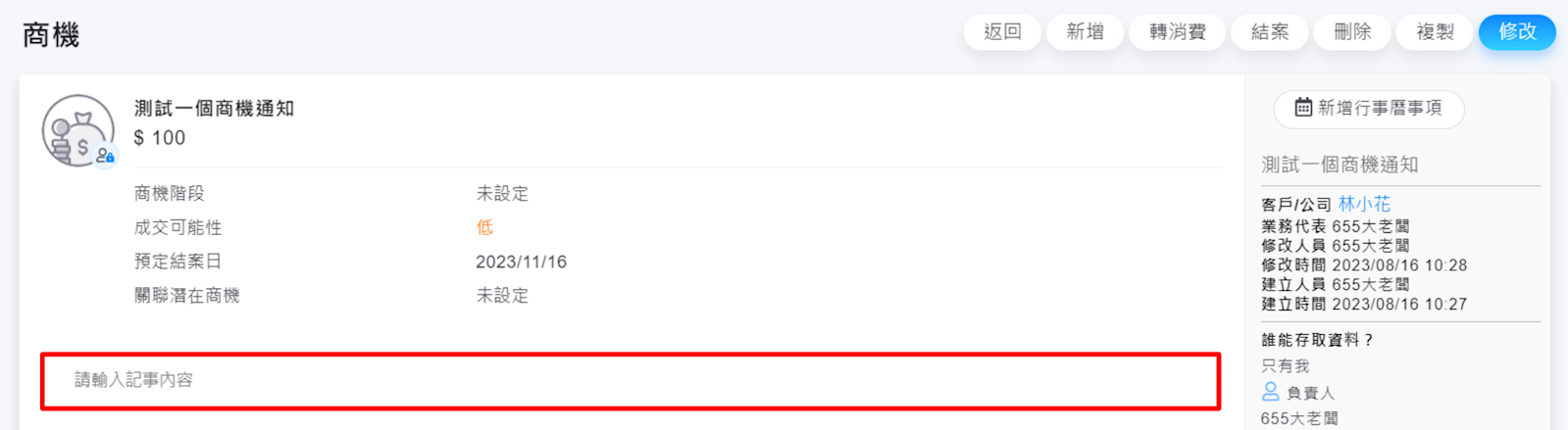1568x430 pixels.
Task: Choose 轉消費 in the top toolbar
Action: (x=1177, y=32)
